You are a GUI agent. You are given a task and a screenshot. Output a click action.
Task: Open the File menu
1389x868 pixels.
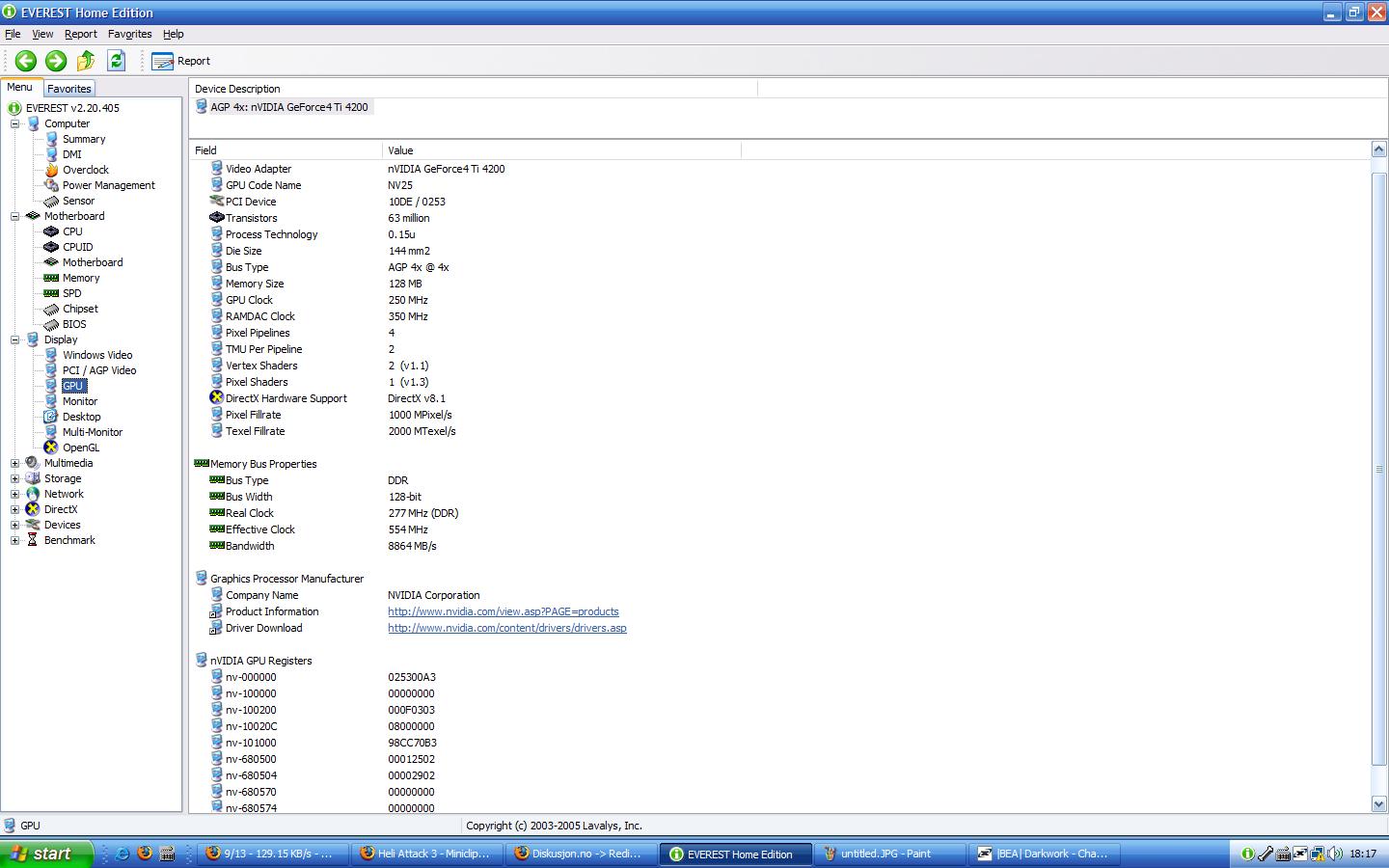coord(13,34)
